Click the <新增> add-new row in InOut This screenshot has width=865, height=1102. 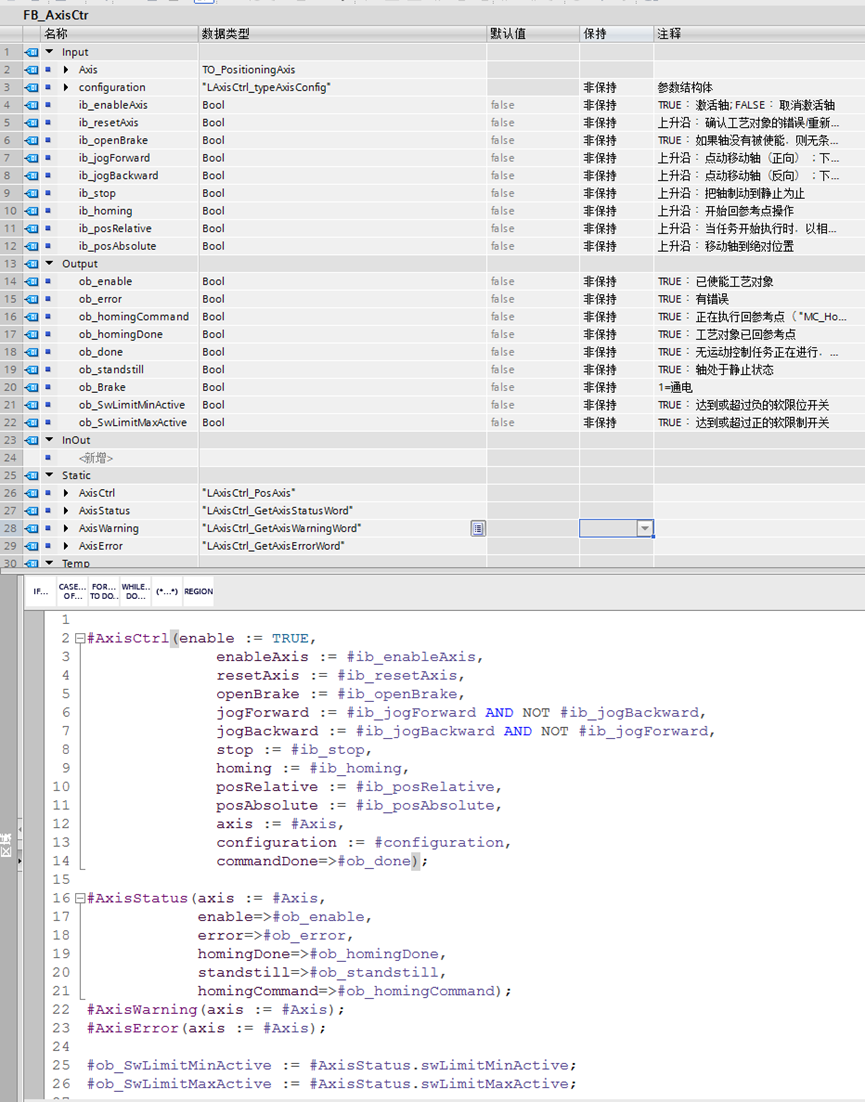pyautogui.click(x=96, y=458)
